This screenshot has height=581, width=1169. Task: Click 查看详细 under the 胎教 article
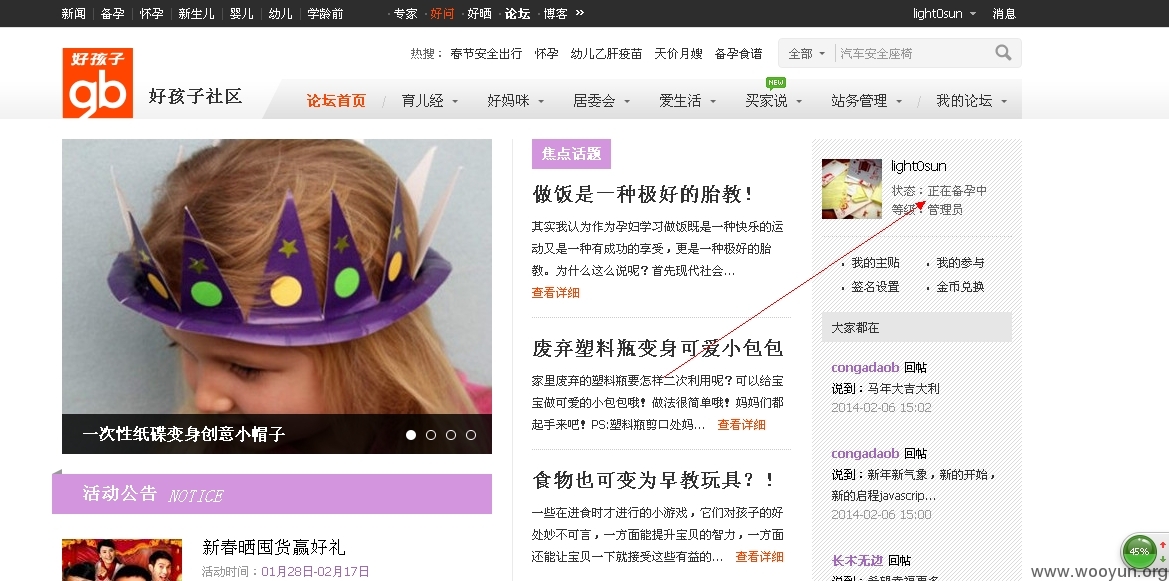click(555, 293)
